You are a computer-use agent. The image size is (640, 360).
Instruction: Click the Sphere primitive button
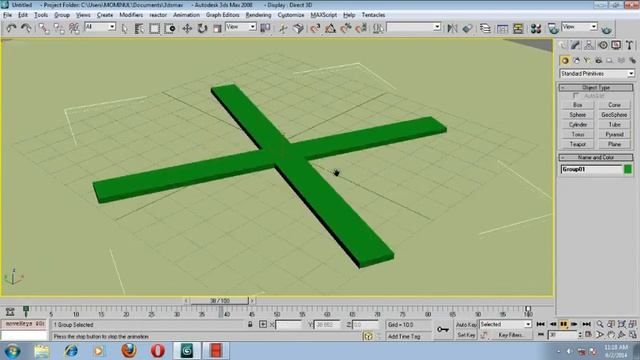[x=578, y=115]
